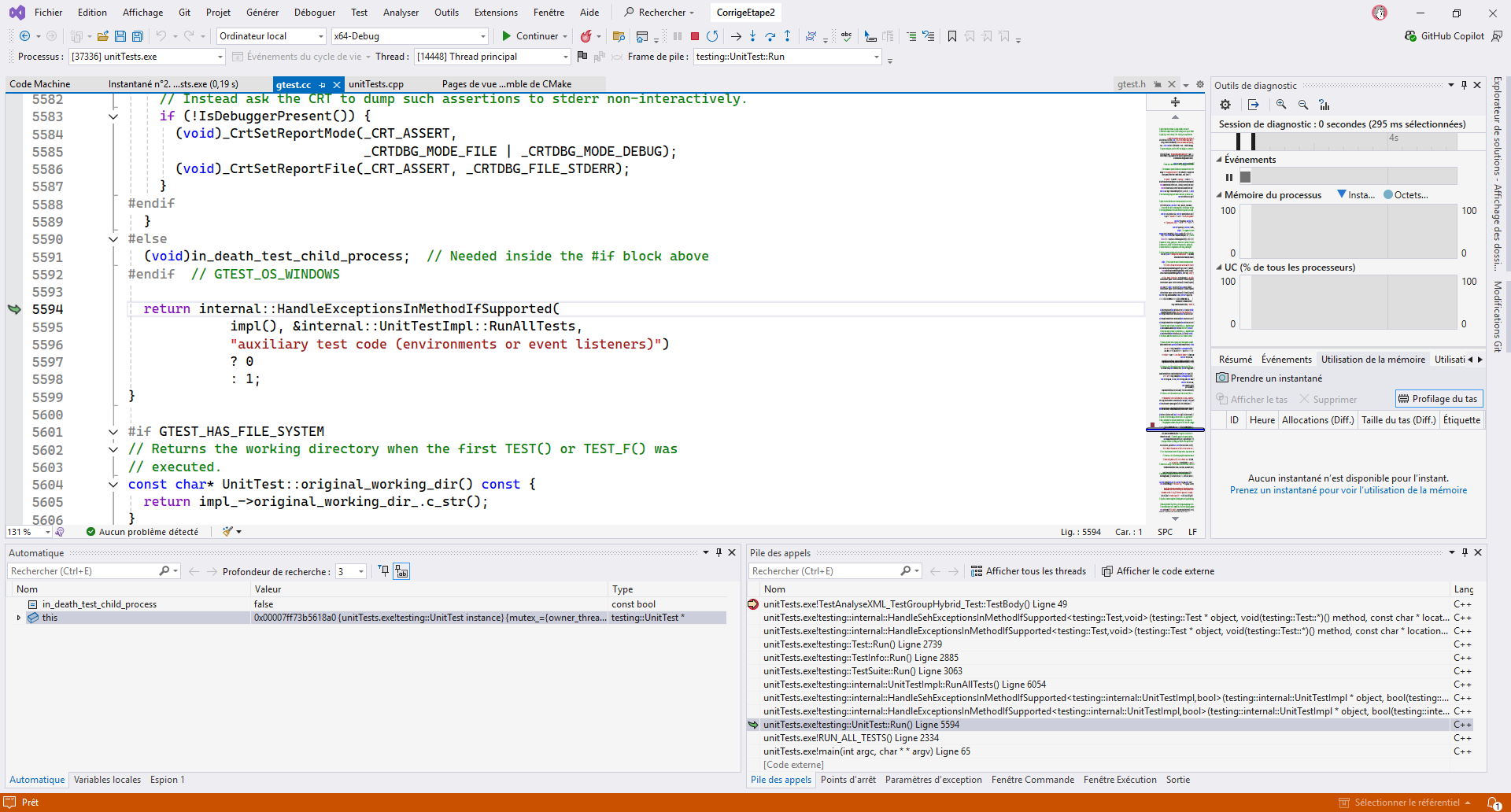Switch to the Points d'arrêt tab
This screenshot has width=1511, height=812.
pos(848,780)
